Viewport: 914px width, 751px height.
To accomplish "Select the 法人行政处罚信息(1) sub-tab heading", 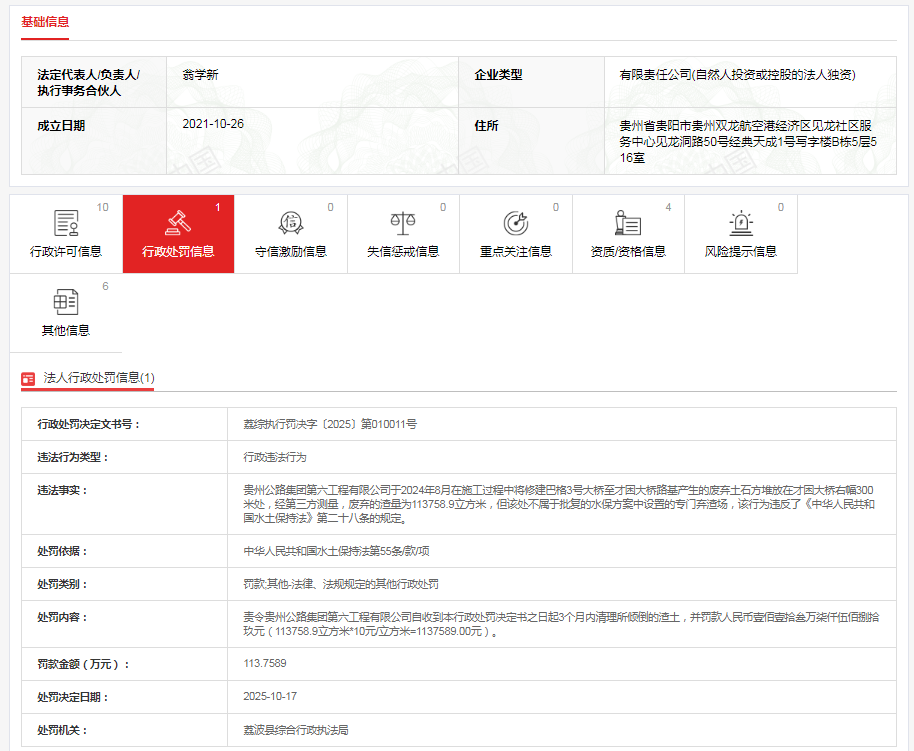I will 98,378.
